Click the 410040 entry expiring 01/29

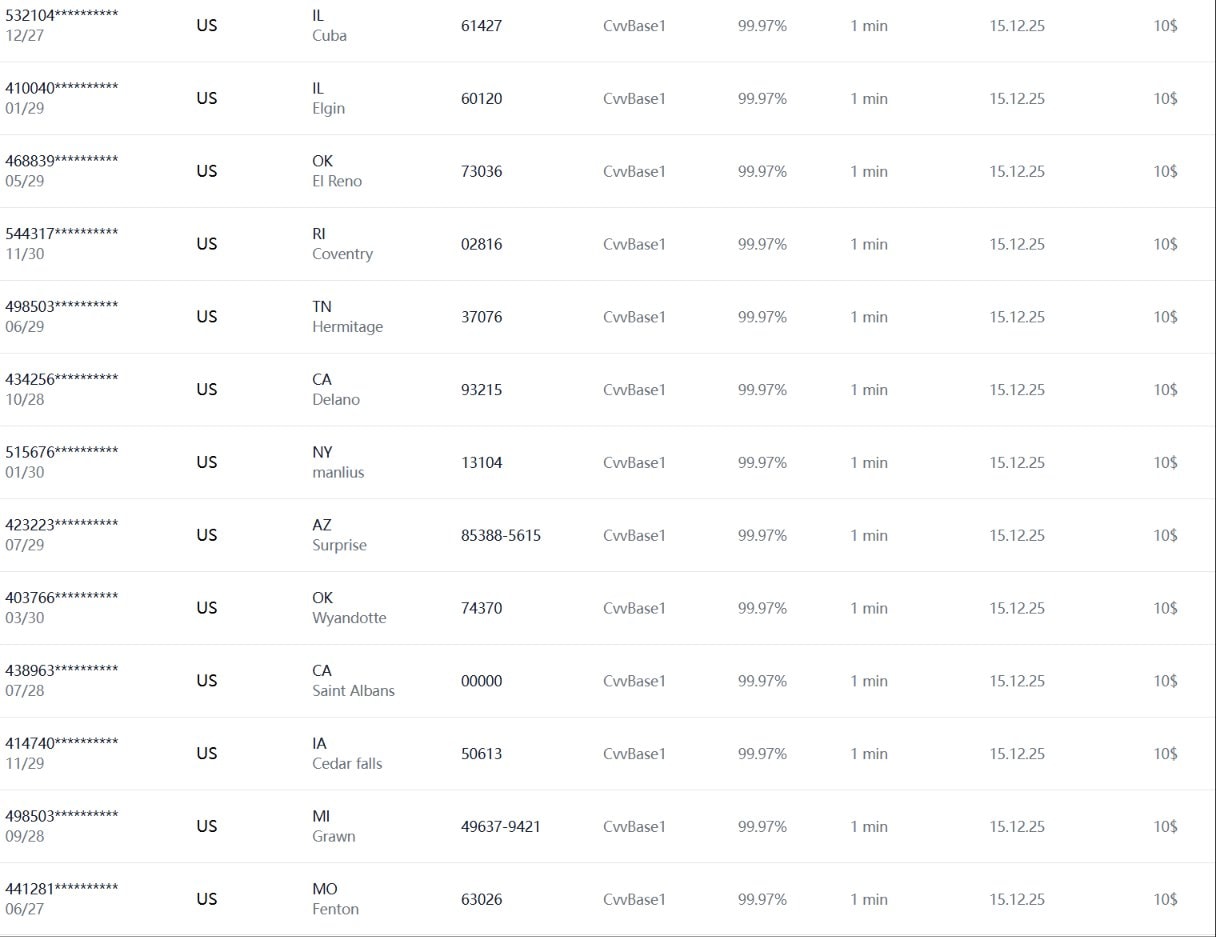pos(62,98)
